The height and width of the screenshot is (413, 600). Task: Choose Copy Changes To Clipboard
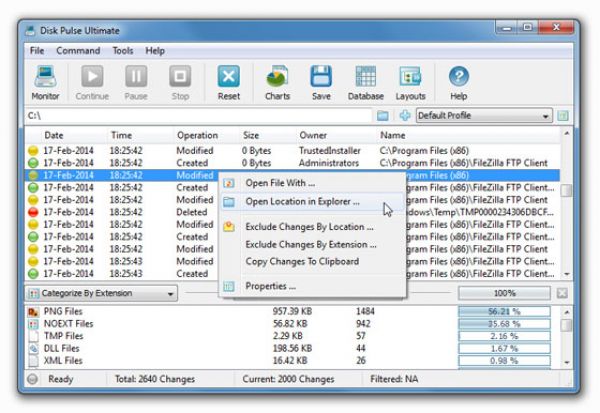coord(301,261)
